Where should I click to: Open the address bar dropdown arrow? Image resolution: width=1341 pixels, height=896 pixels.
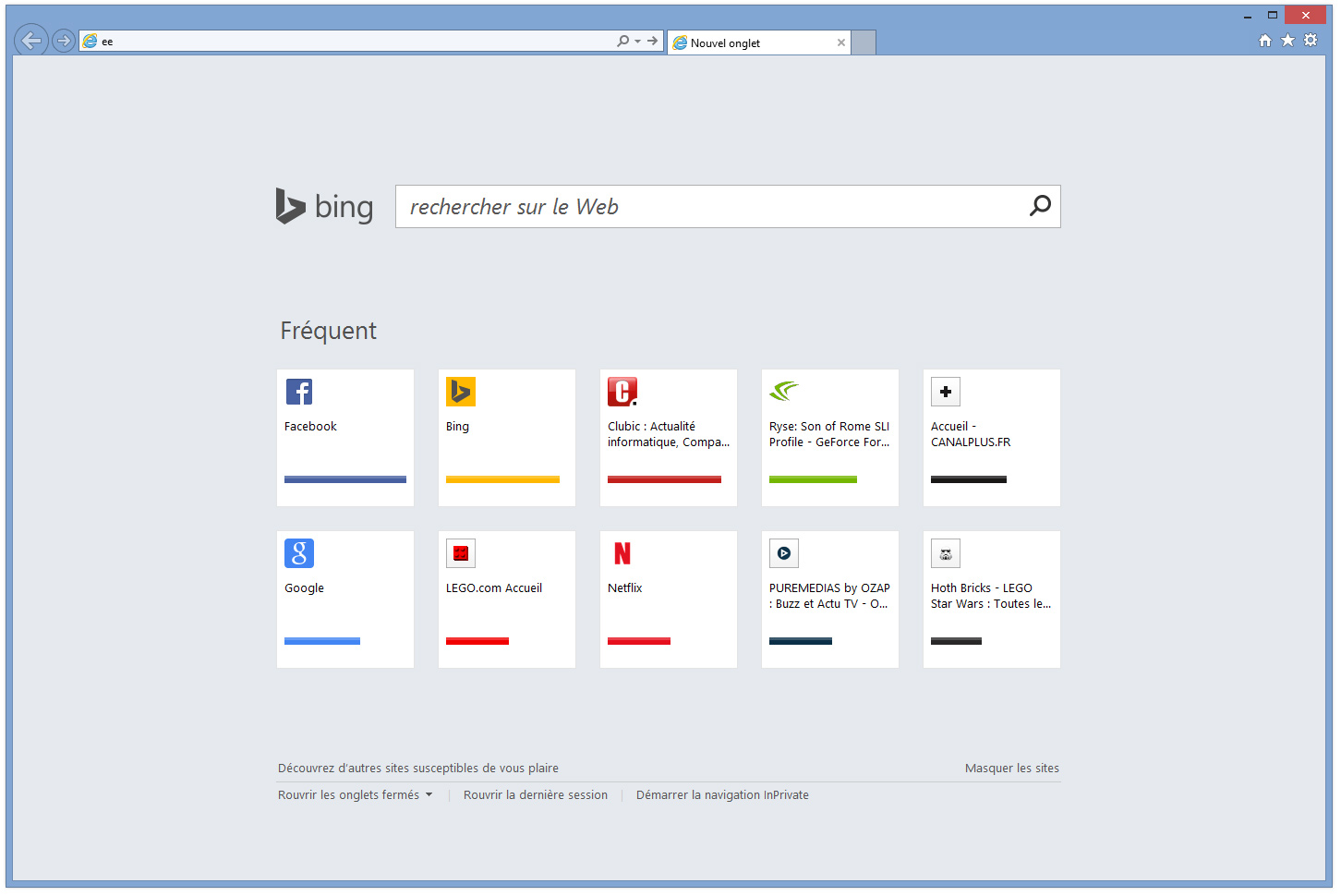637,42
